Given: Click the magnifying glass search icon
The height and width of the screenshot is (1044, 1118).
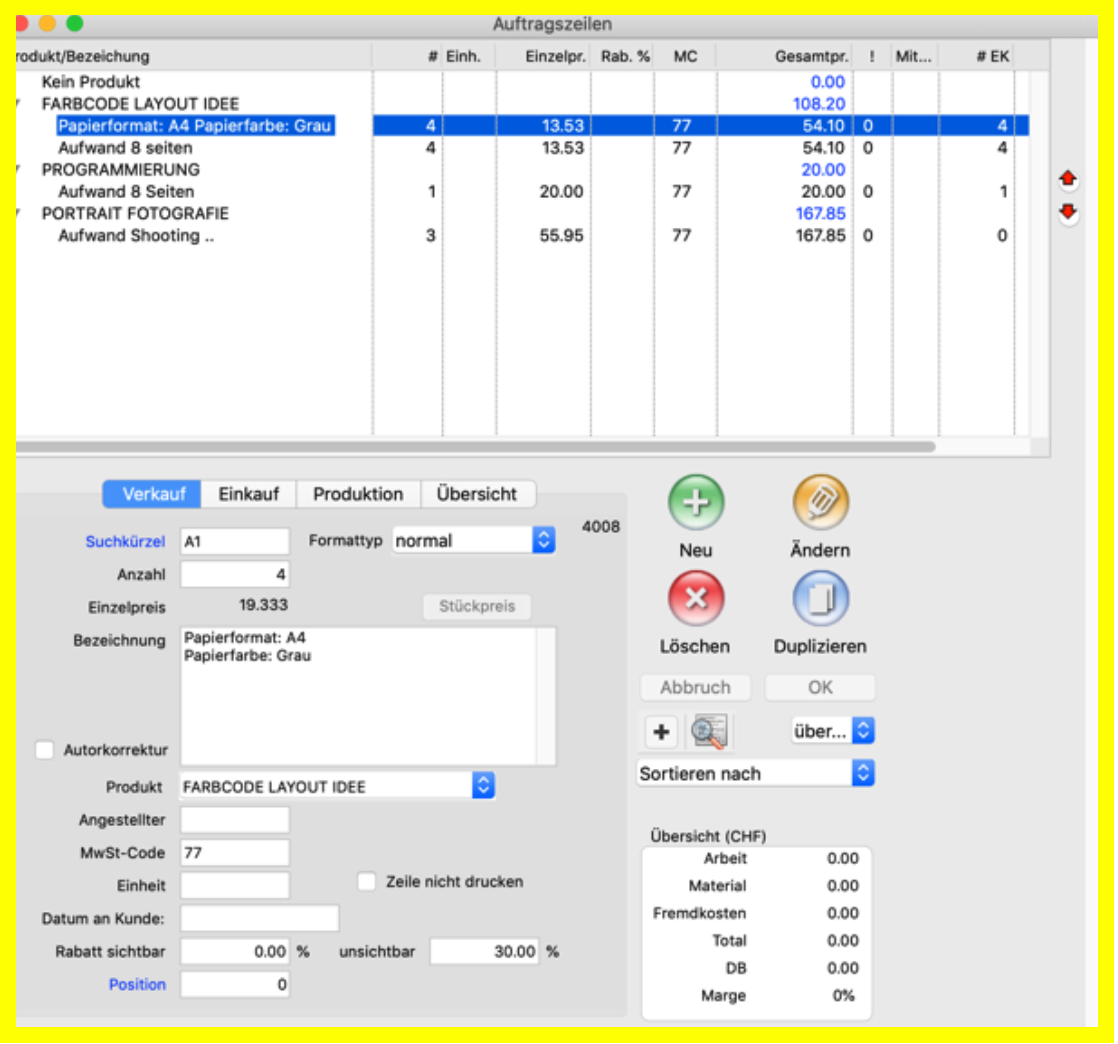Looking at the screenshot, I should 709,732.
